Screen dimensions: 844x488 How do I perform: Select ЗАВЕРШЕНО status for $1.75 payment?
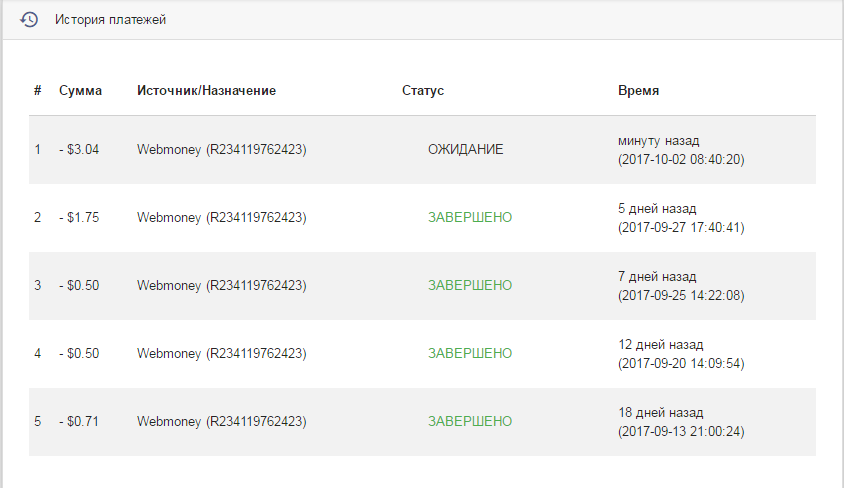[x=470, y=217]
